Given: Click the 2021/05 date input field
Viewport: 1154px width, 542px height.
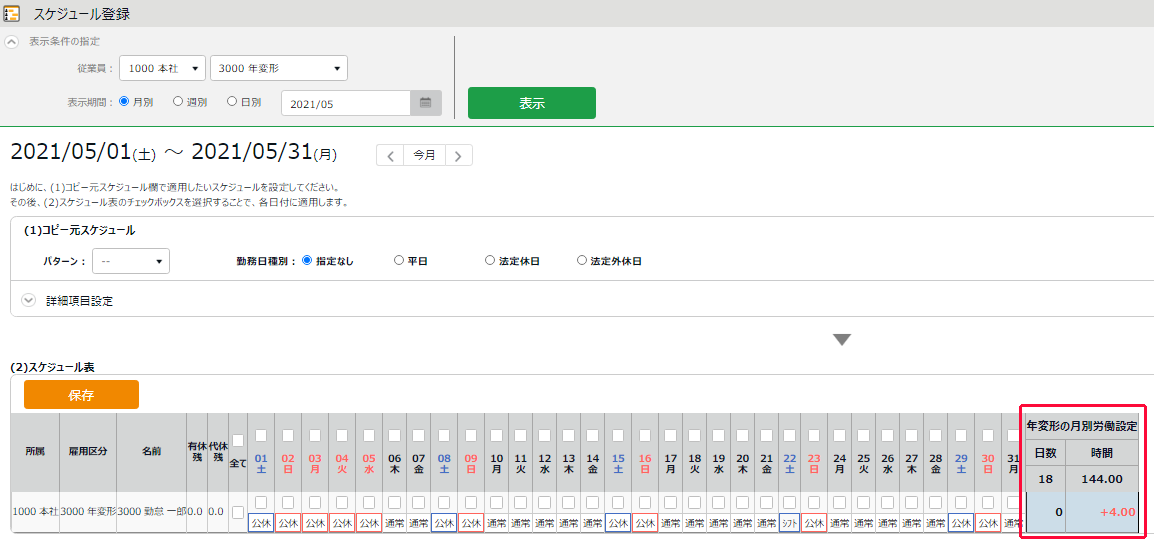Looking at the screenshot, I should coord(346,103).
